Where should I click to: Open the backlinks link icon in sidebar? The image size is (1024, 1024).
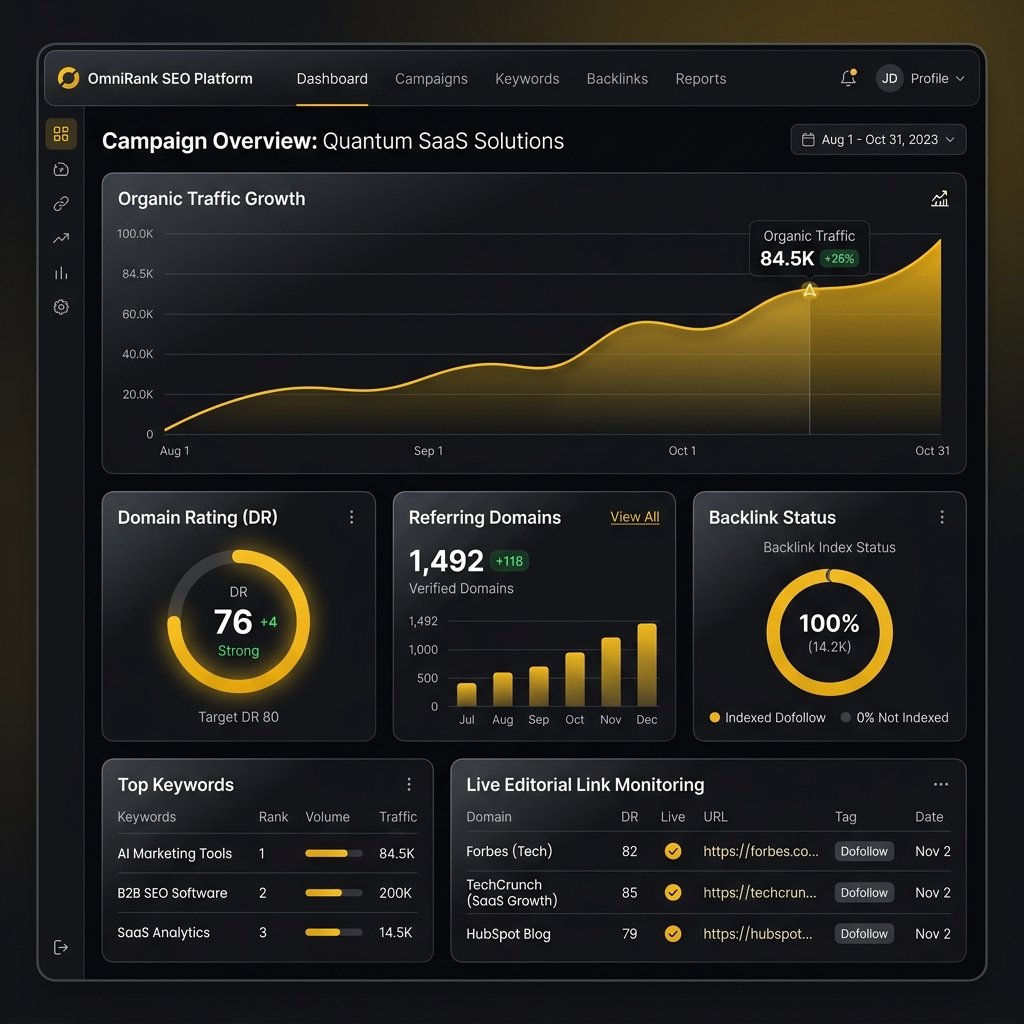pyautogui.click(x=61, y=204)
